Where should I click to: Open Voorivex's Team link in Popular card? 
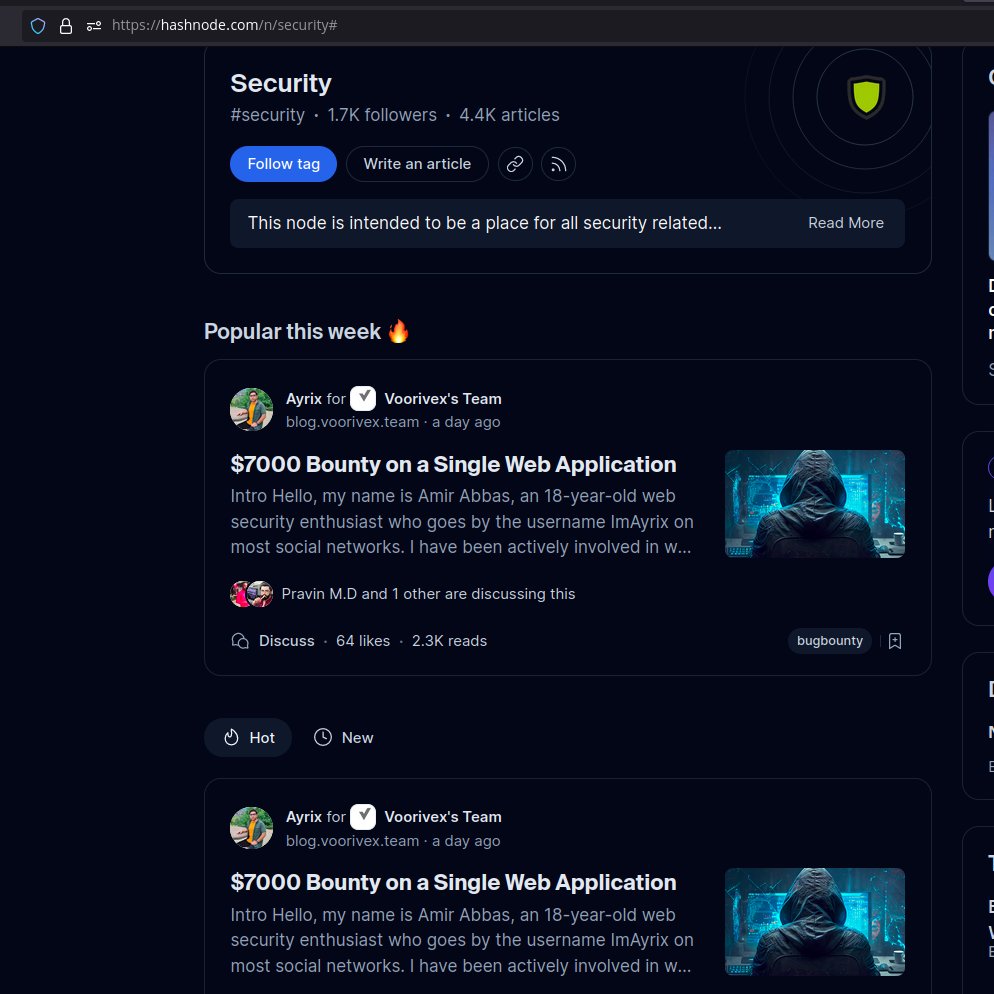point(443,399)
